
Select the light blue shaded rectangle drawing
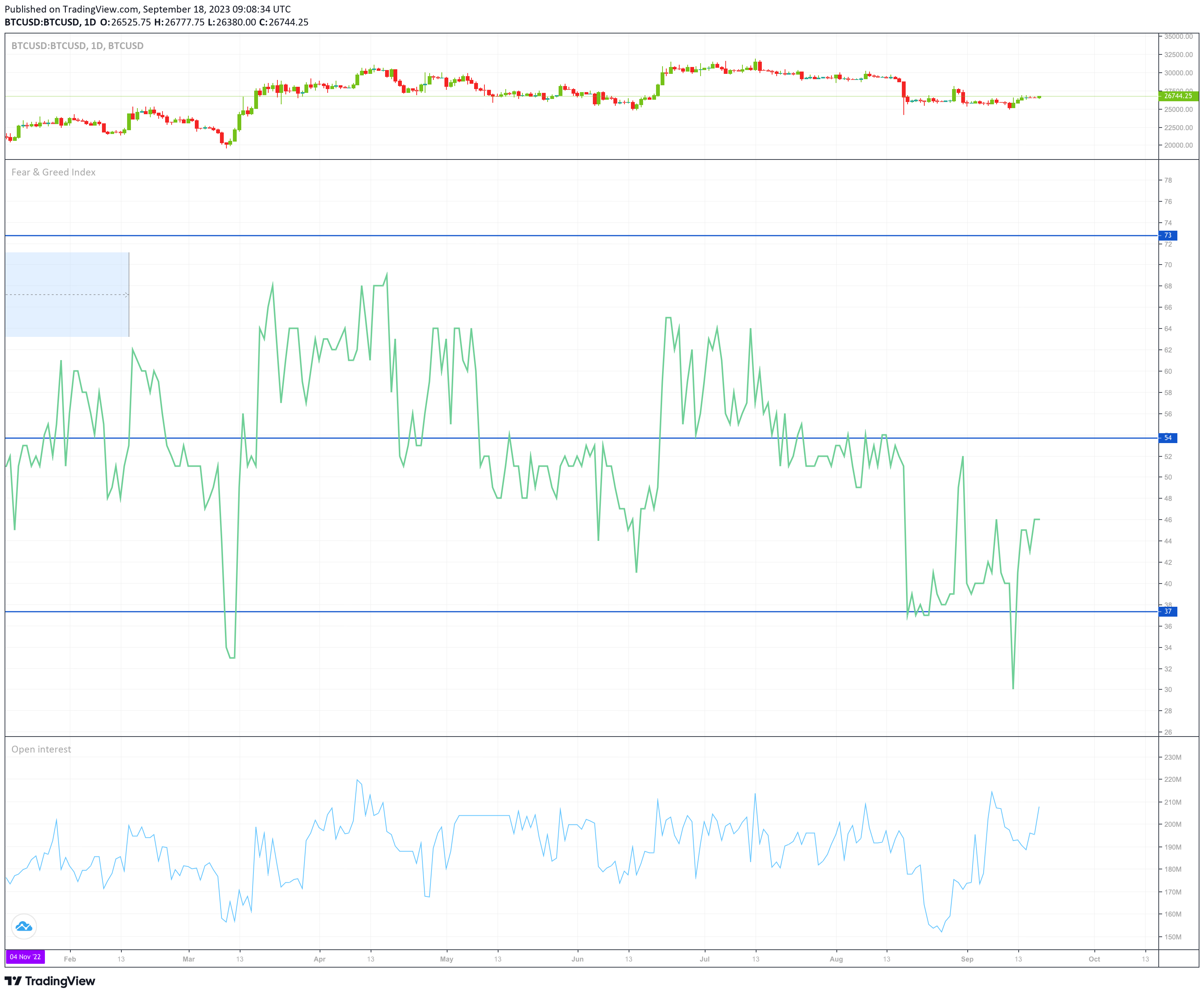pos(67,295)
